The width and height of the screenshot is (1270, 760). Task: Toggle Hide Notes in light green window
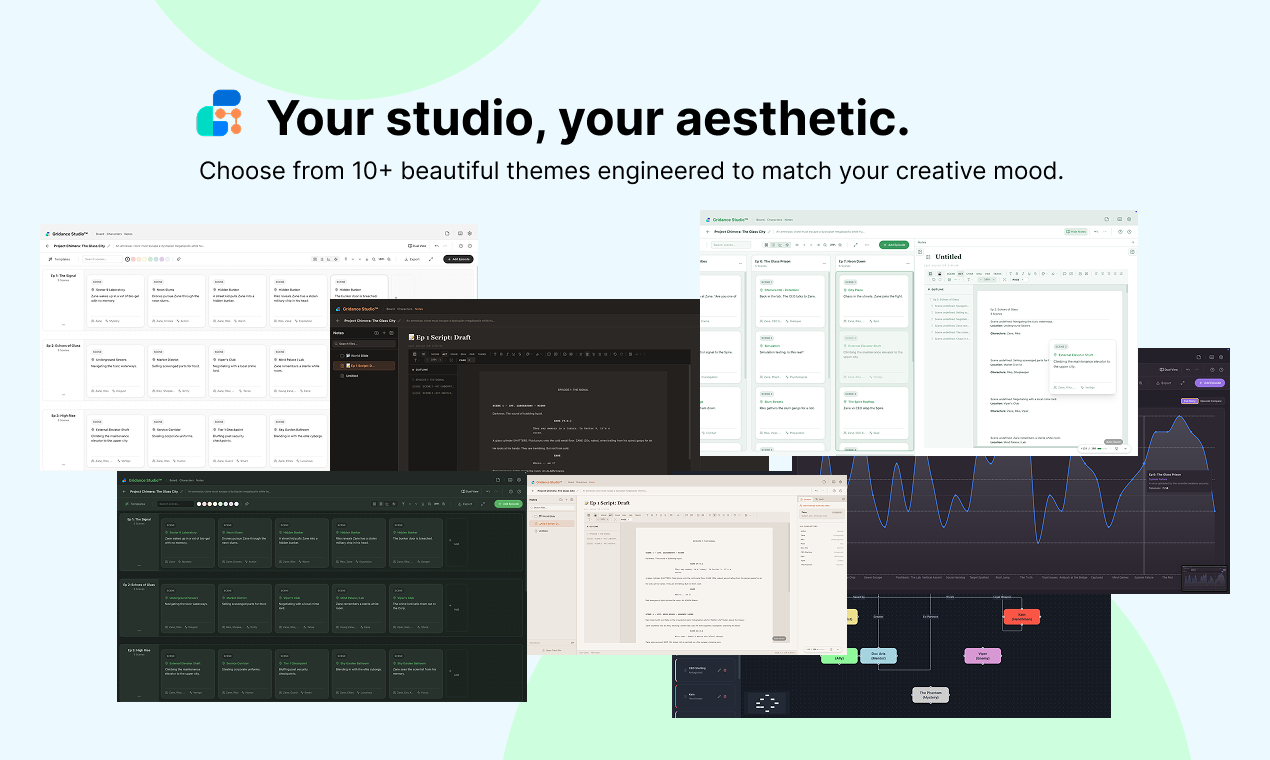pos(1076,232)
